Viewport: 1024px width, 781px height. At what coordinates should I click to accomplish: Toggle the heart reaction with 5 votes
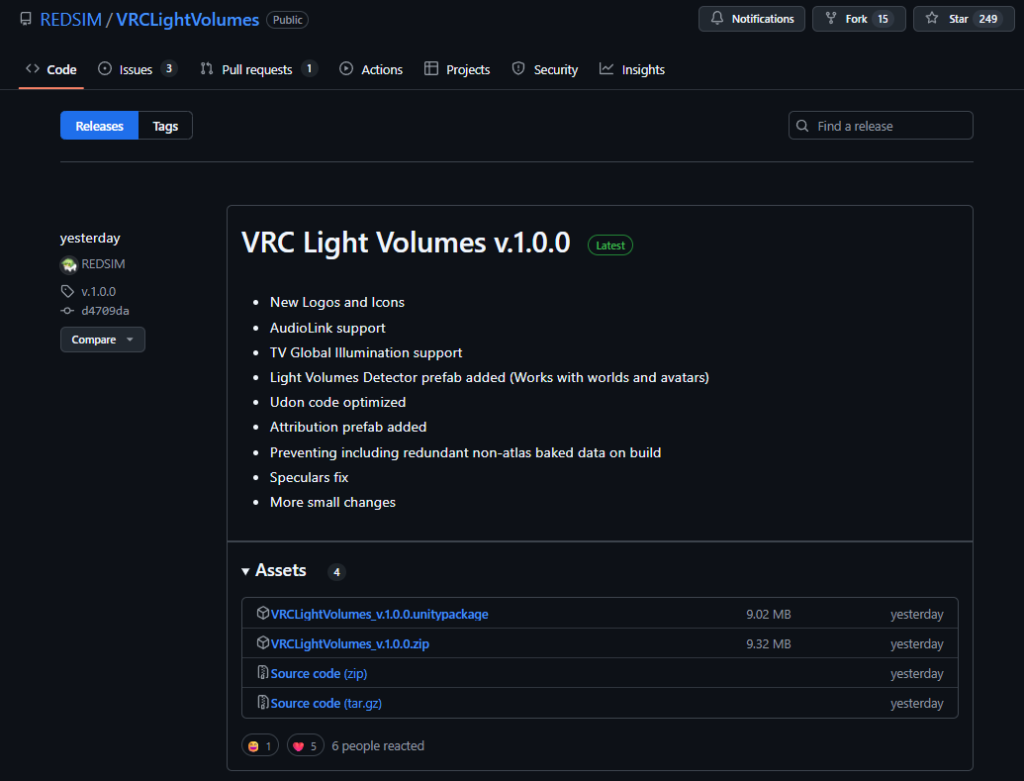pyautogui.click(x=305, y=746)
